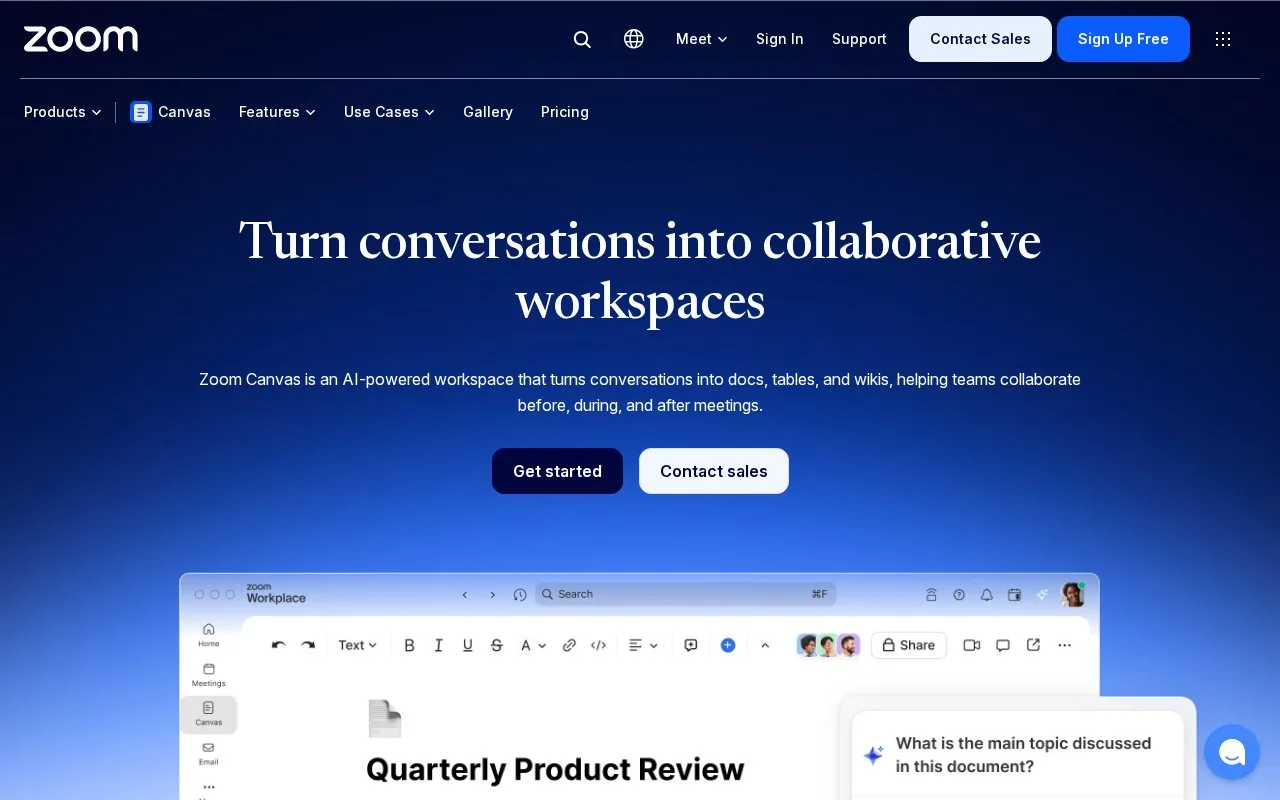1280x800 pixels.
Task: Collapse the preview toolbar with the up chevron
Action: point(765,645)
